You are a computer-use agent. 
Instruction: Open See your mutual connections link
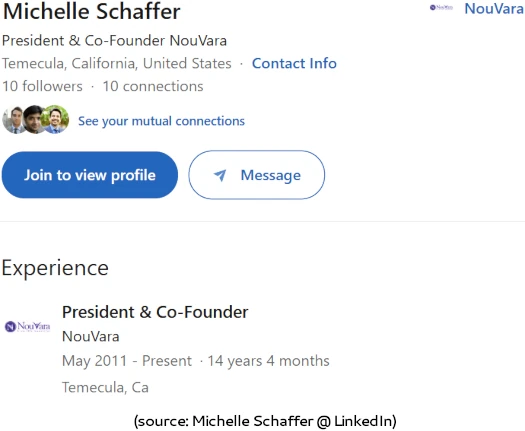(161, 121)
